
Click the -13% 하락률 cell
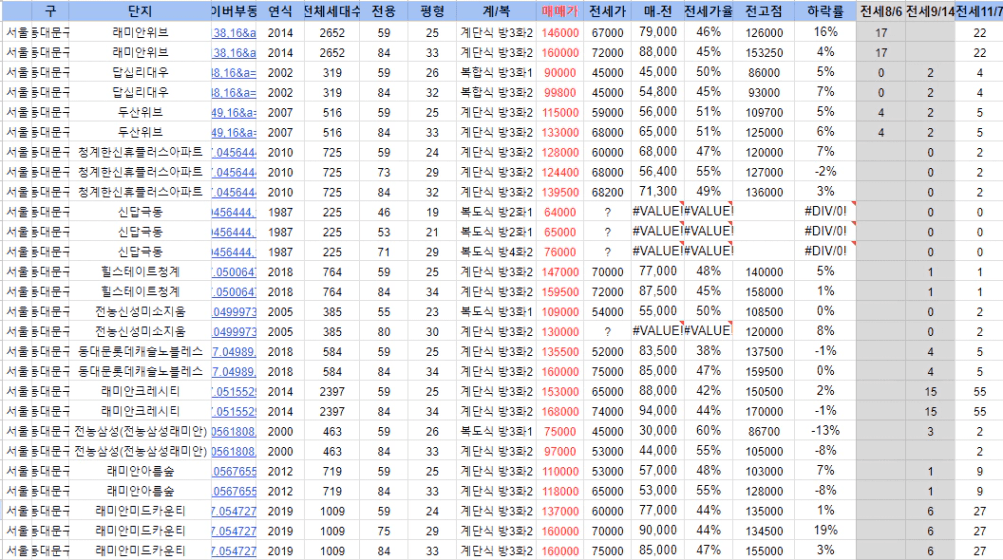825,431
